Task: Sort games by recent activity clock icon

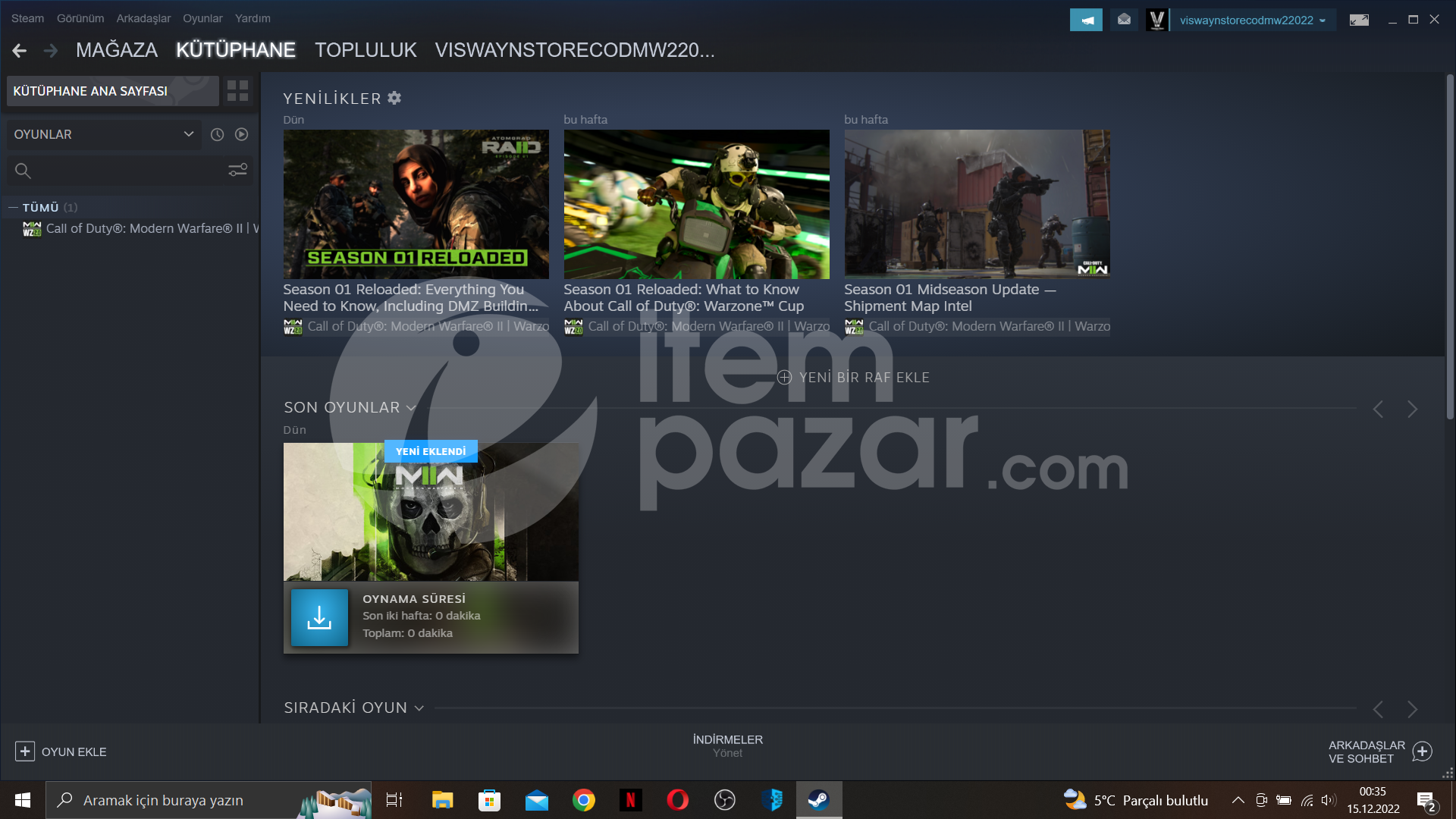Action: click(217, 134)
